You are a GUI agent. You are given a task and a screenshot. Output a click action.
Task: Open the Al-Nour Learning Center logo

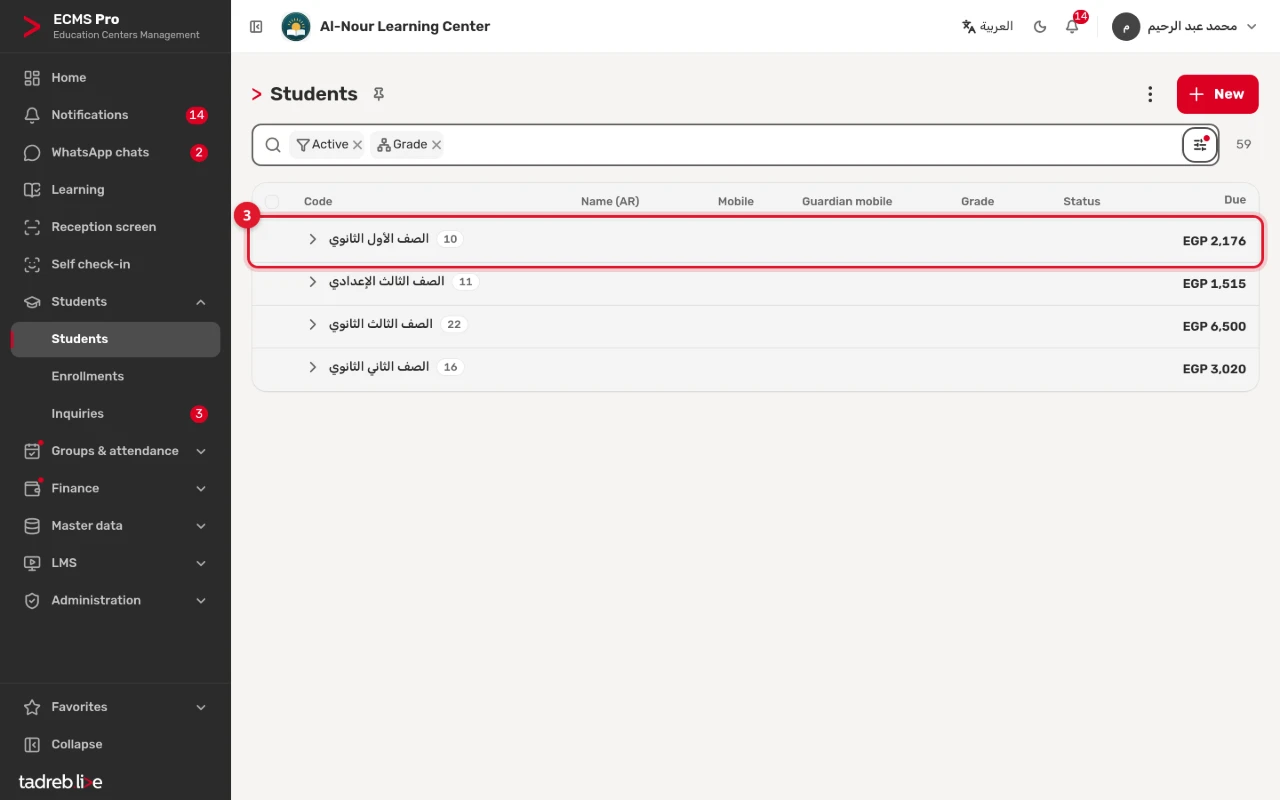296,27
